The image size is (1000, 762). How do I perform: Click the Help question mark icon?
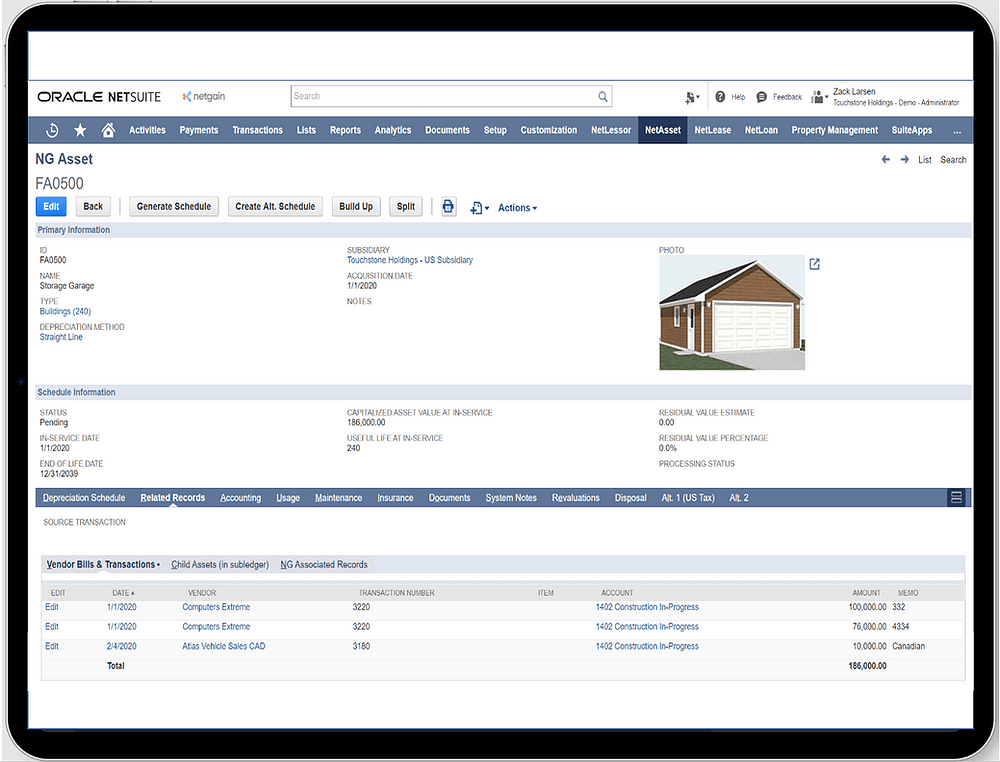(720, 96)
